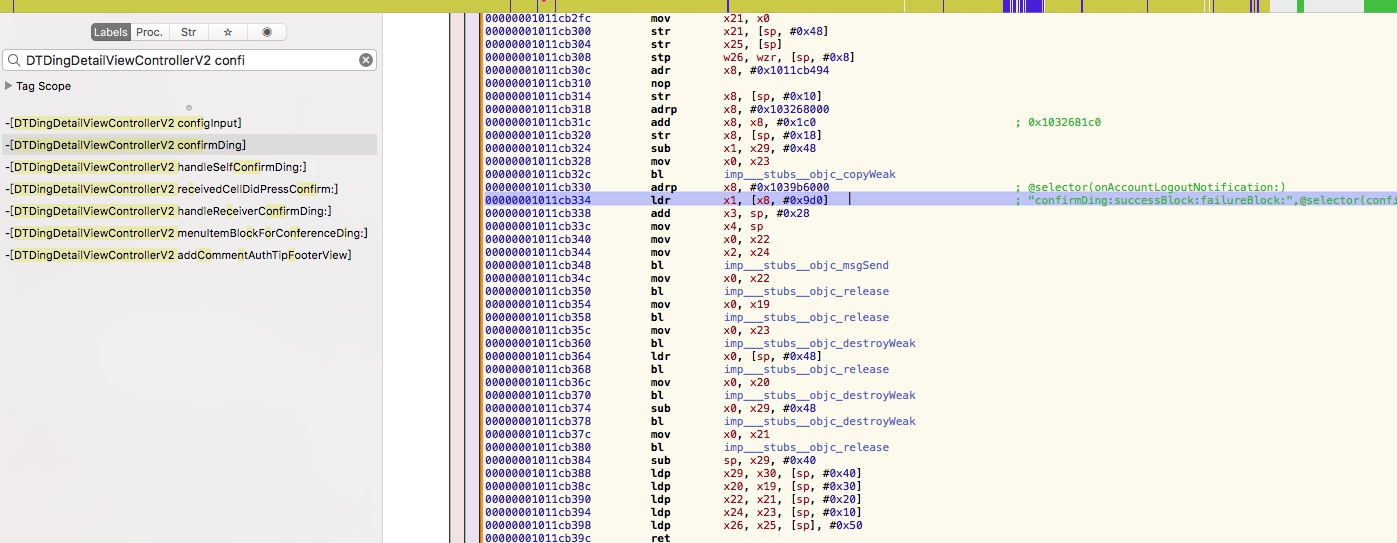Jump to handleReceiverConfirmDing: label
Viewport: 1397px width, 543px height.
point(169,211)
